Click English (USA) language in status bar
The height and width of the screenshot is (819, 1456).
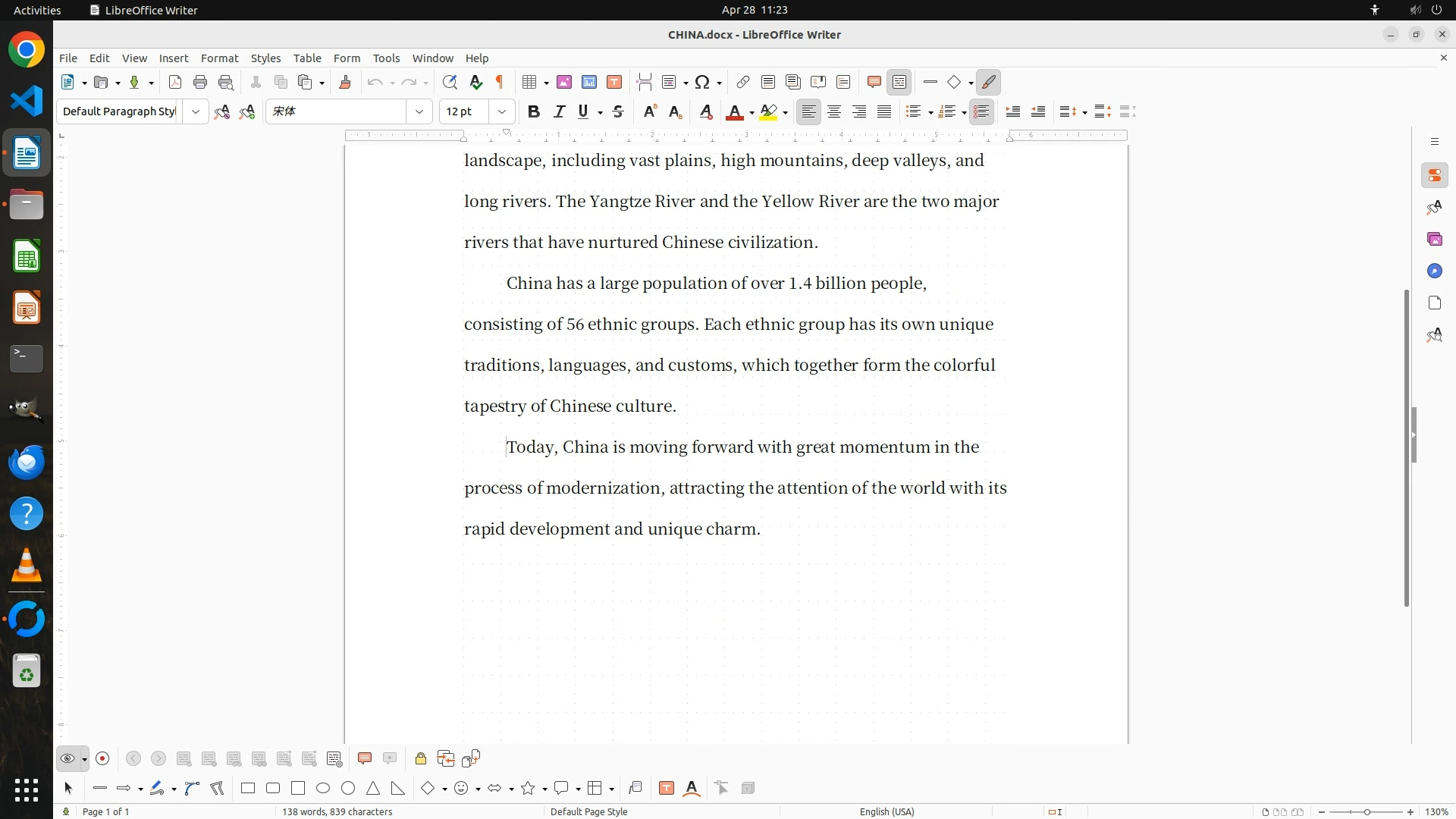[886, 811]
